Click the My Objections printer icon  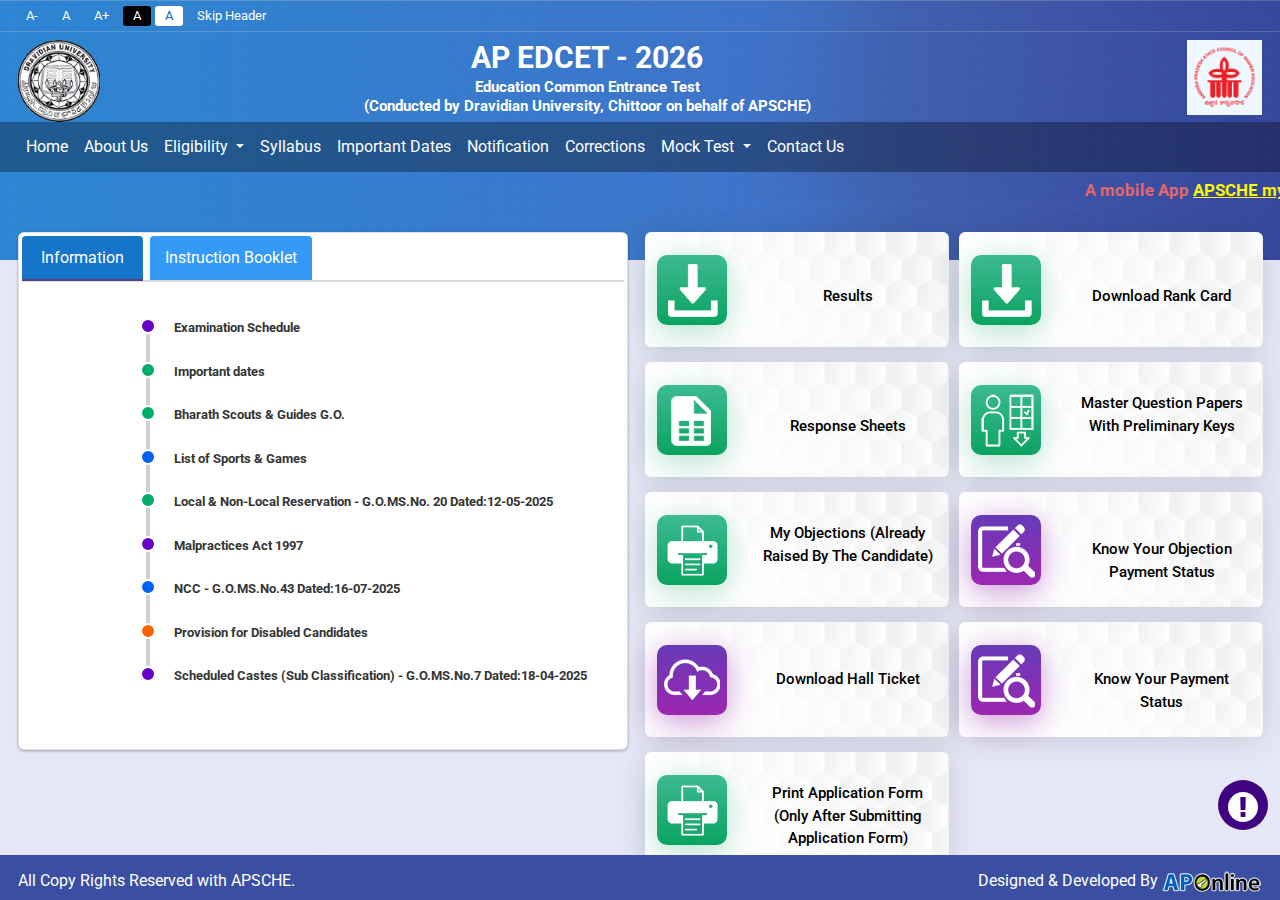[x=692, y=550]
